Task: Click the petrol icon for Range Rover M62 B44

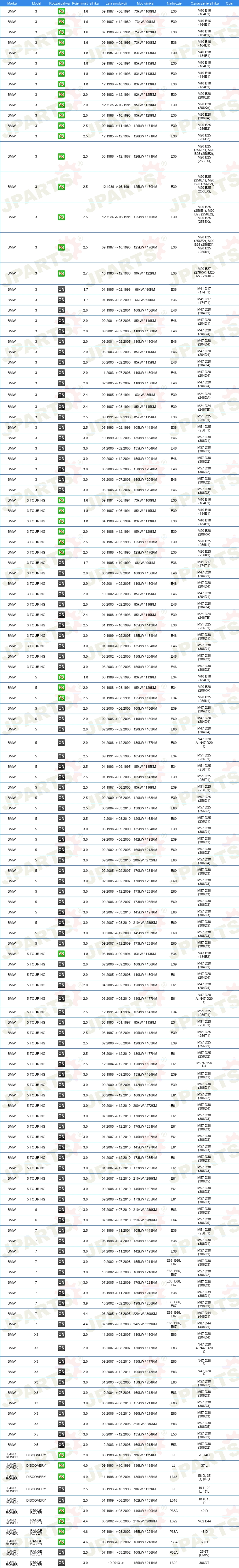Action: (x=61, y=1521)
